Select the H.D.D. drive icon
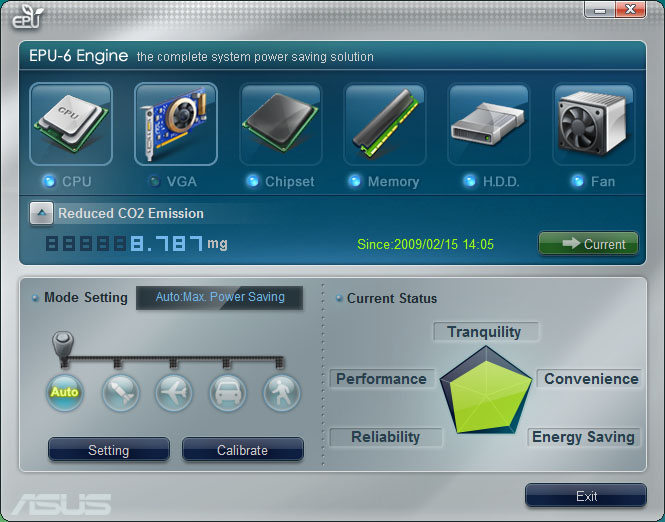This screenshot has width=665, height=522. [489, 124]
